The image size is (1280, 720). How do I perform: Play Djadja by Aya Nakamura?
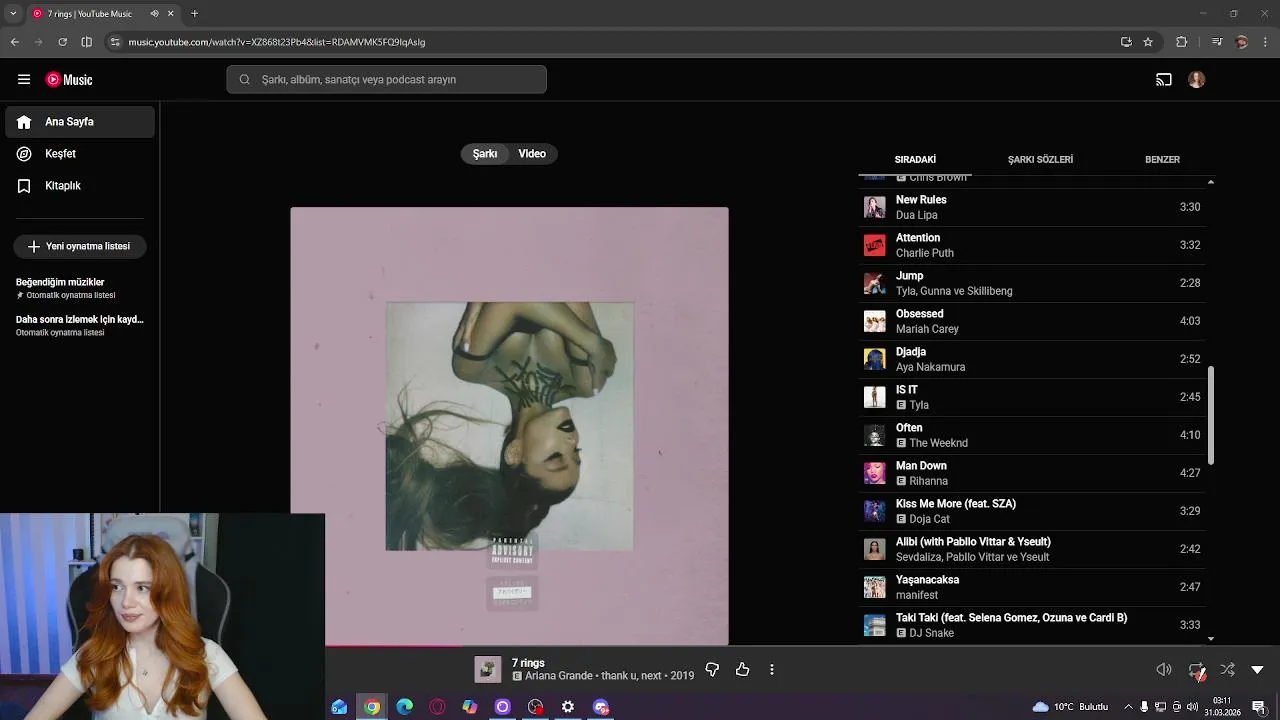pyautogui.click(x=1032, y=359)
